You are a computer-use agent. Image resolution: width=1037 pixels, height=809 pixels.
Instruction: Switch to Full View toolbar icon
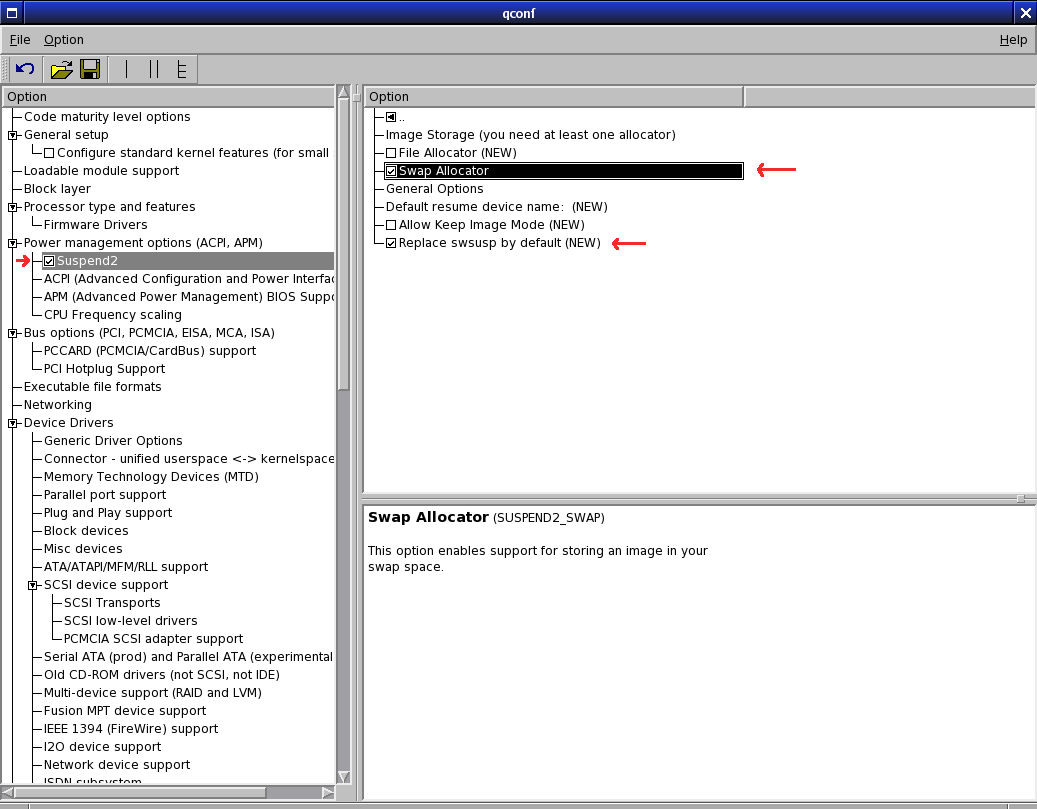(x=181, y=69)
